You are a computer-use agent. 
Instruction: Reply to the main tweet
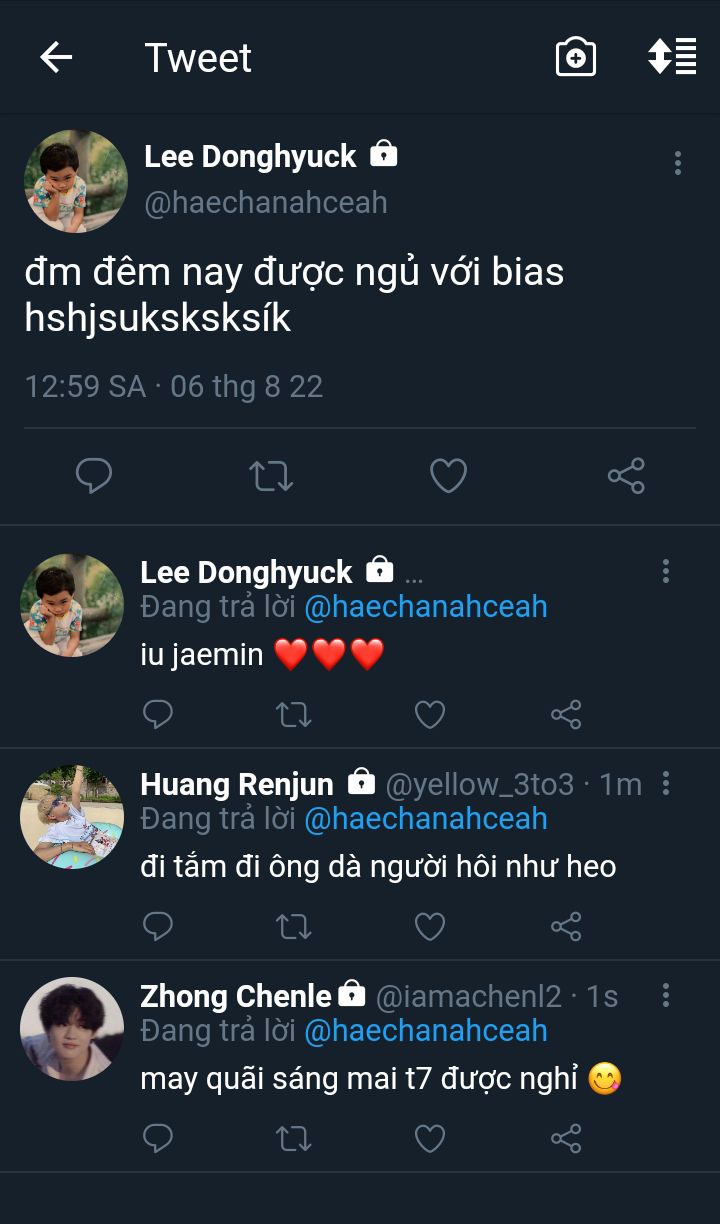pos(94,476)
